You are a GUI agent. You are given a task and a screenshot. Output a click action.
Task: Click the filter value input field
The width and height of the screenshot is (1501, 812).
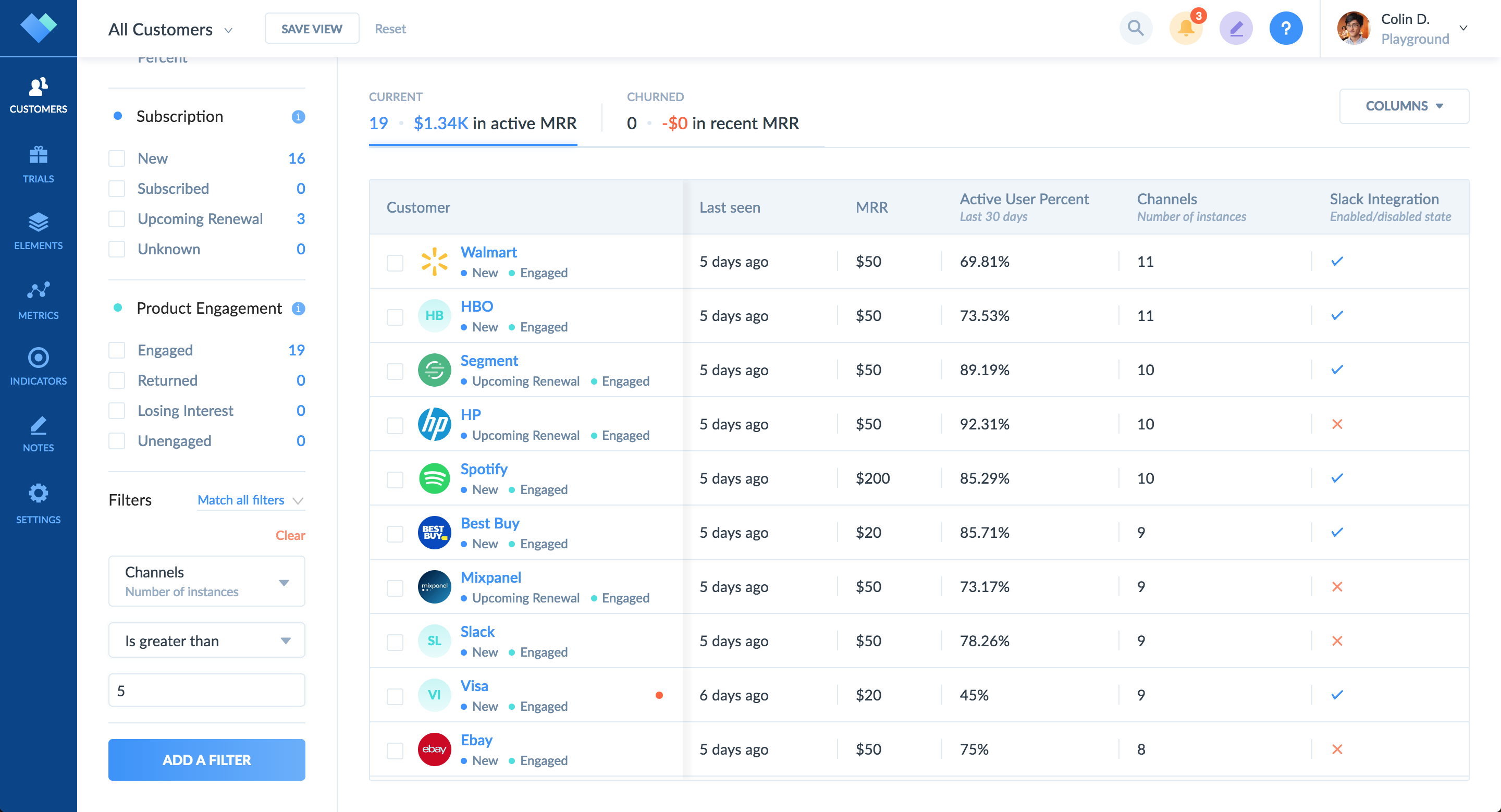(206, 690)
